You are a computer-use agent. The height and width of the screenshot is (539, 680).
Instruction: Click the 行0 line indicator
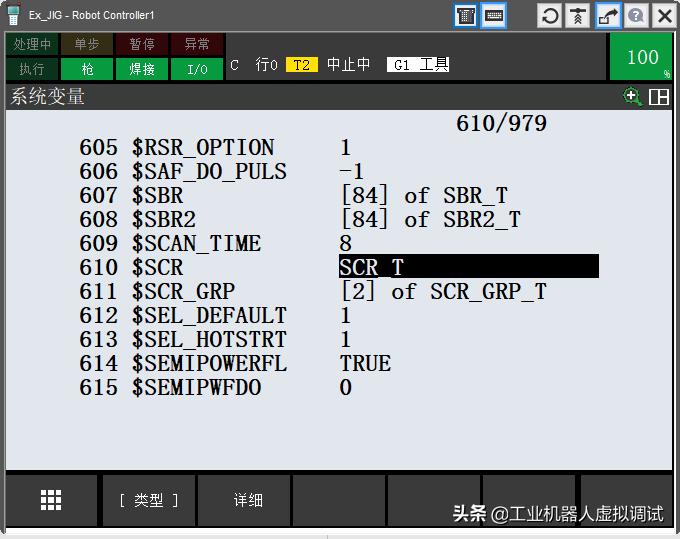[266, 65]
